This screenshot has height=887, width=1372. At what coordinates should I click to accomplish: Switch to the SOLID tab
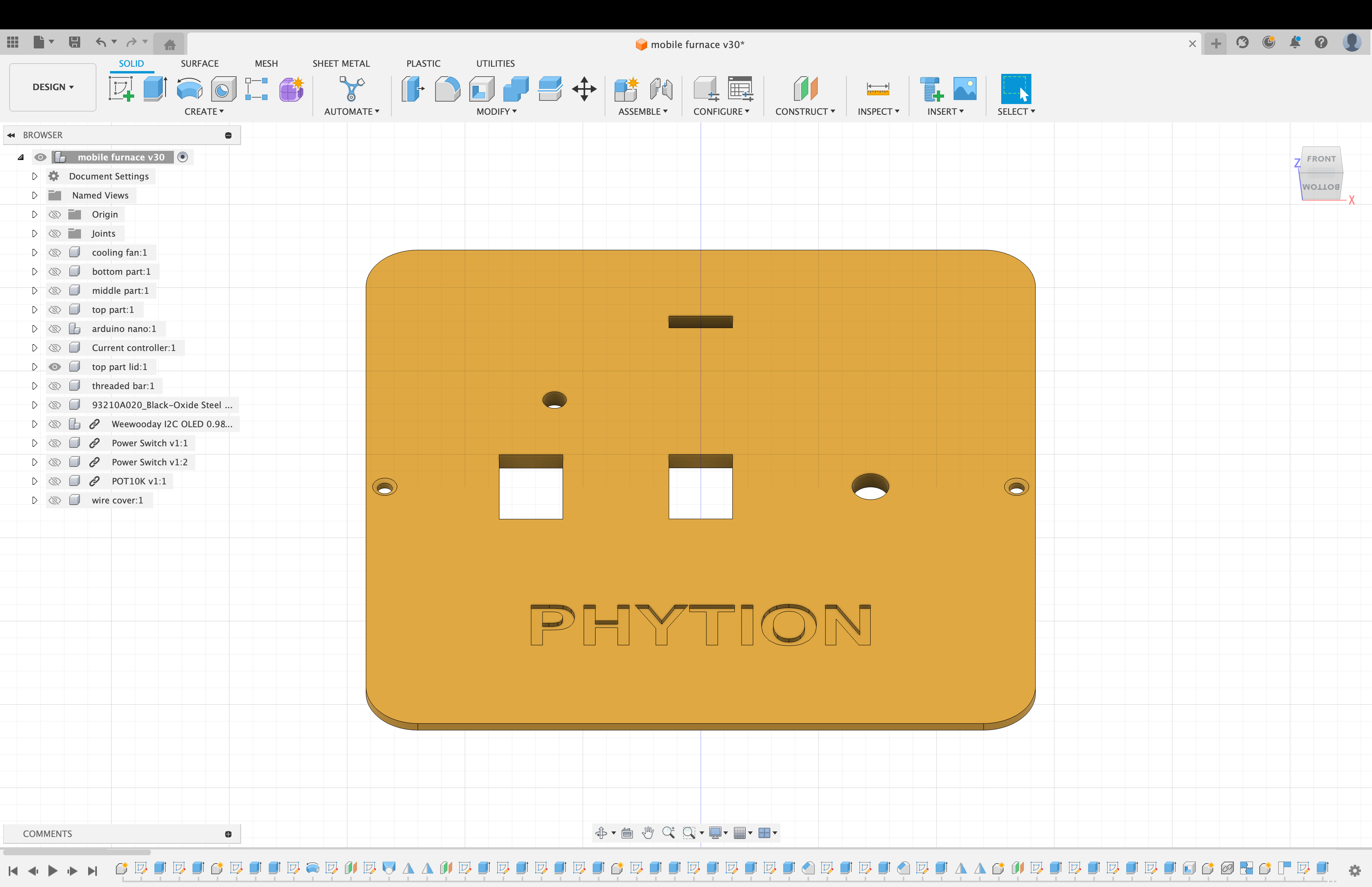(x=131, y=64)
